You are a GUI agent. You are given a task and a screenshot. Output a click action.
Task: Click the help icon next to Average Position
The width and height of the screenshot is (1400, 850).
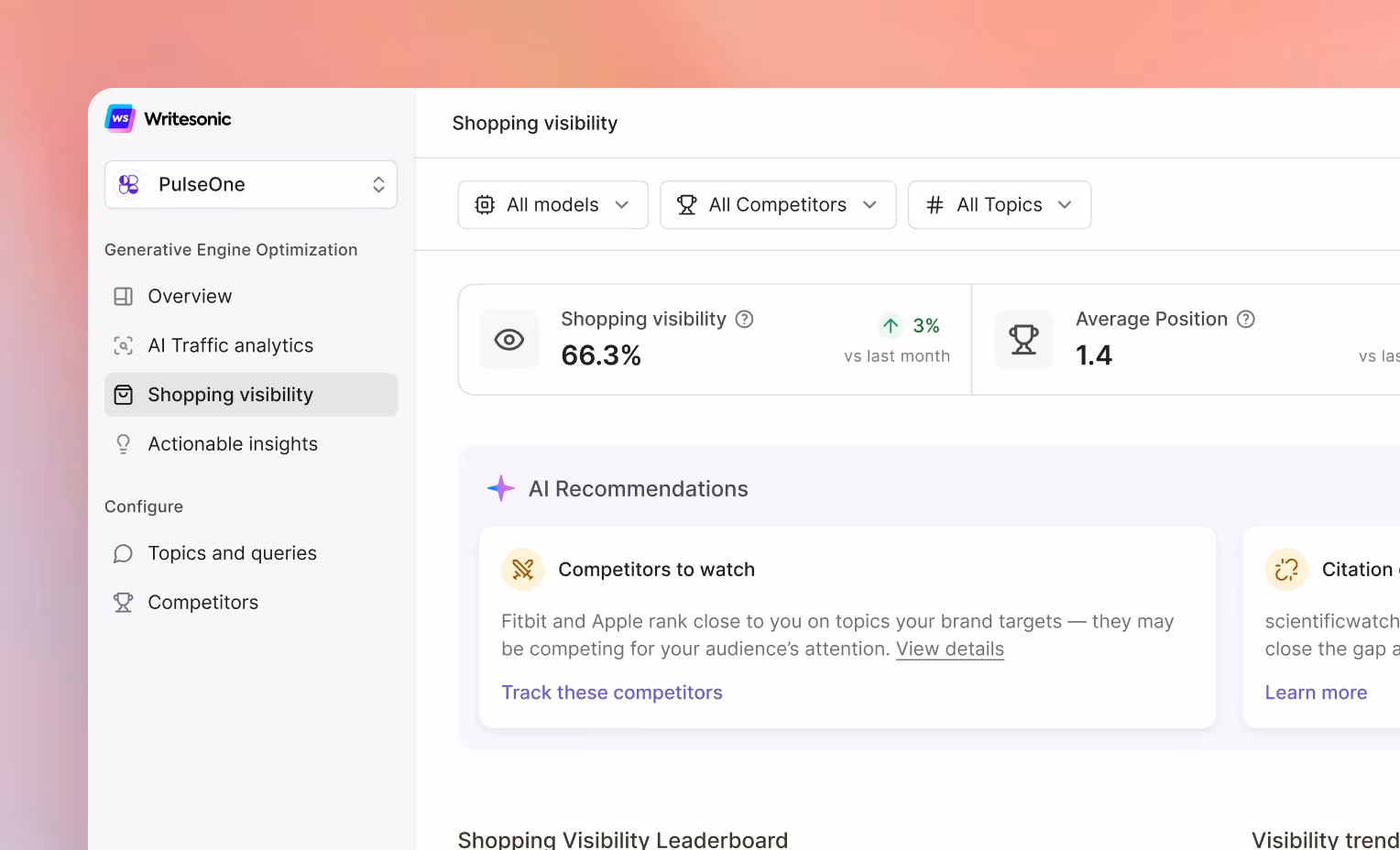pyautogui.click(x=1245, y=319)
